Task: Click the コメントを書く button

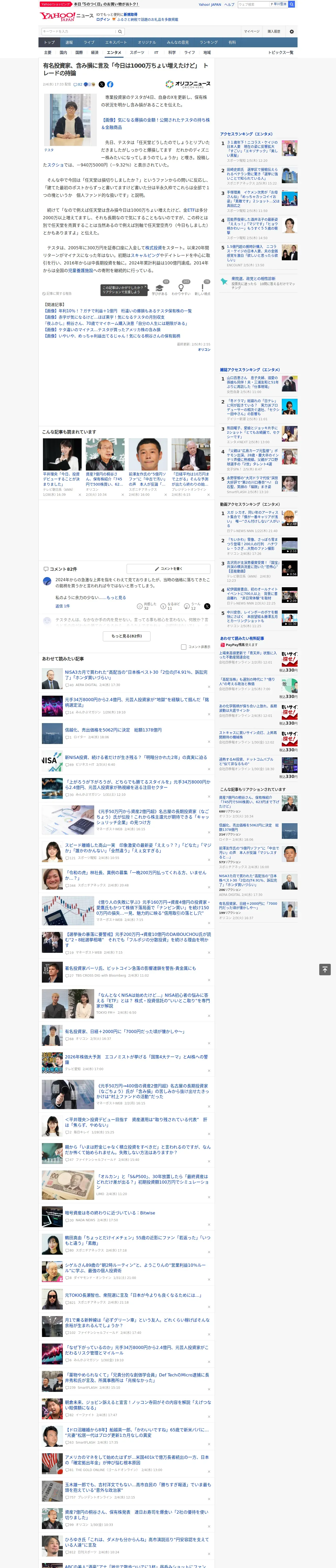Action: pos(169,568)
